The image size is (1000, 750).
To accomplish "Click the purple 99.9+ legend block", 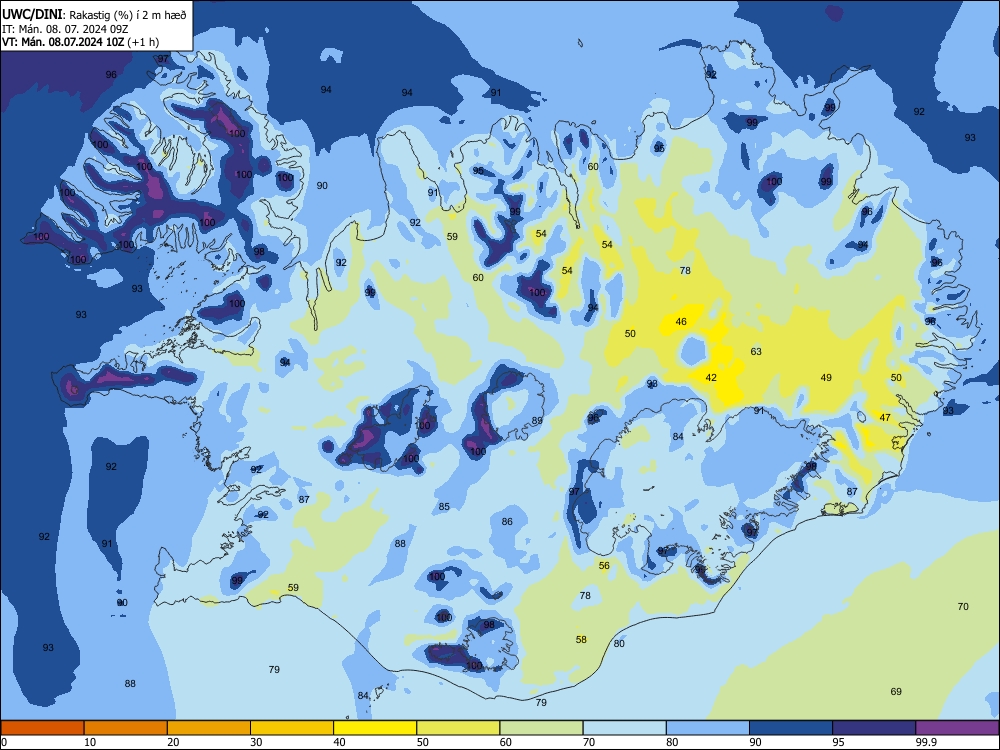I will 957,728.
